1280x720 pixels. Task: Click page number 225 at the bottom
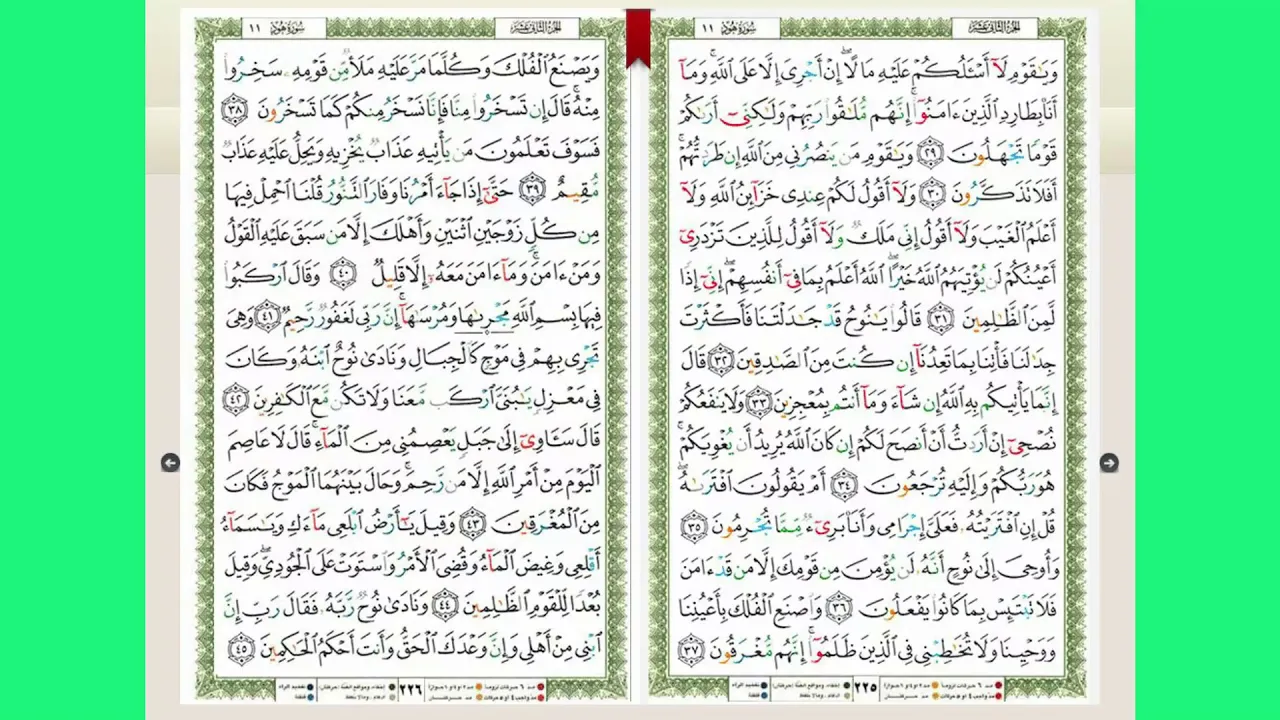(866, 687)
